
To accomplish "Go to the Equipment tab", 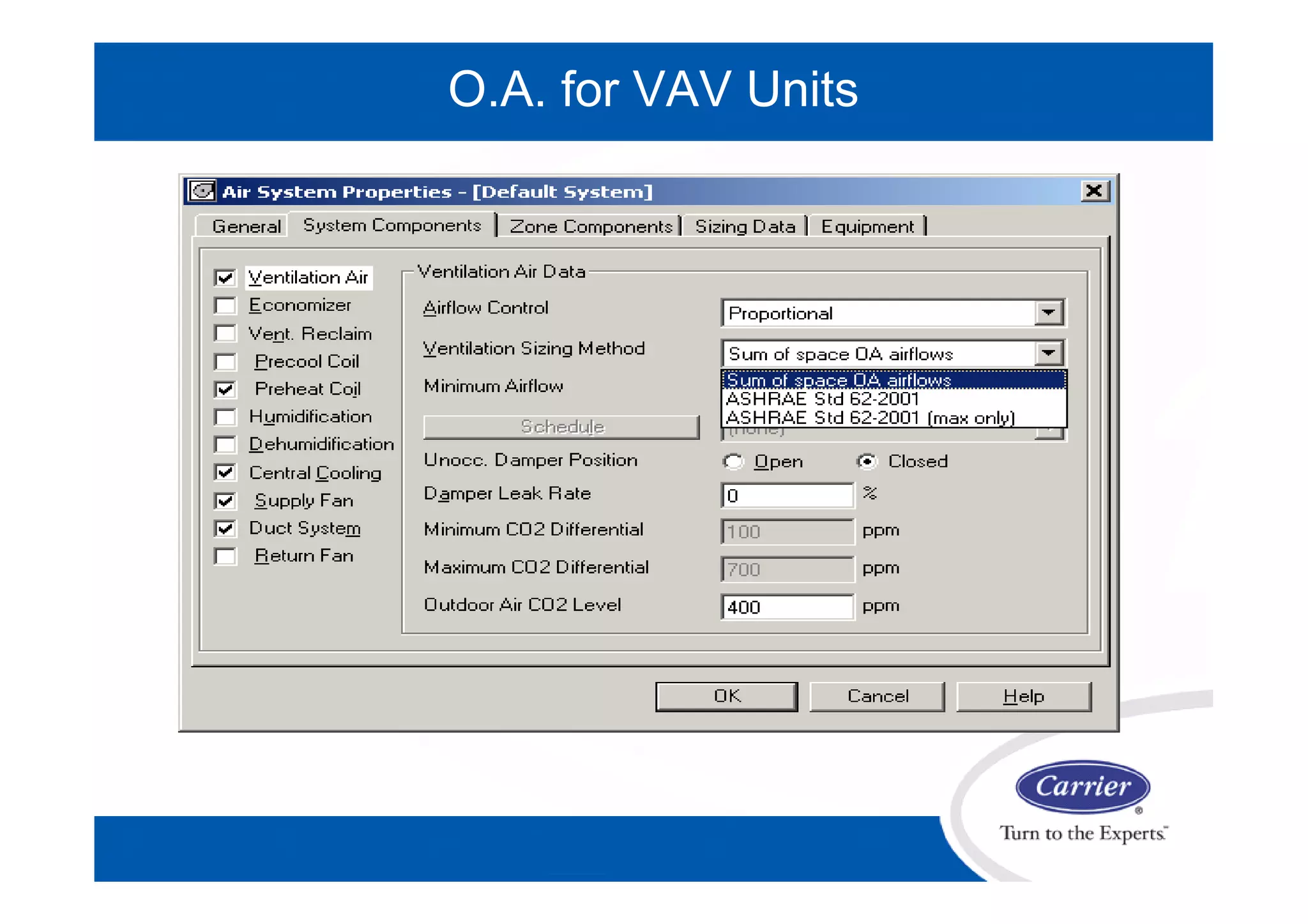I will [867, 227].
